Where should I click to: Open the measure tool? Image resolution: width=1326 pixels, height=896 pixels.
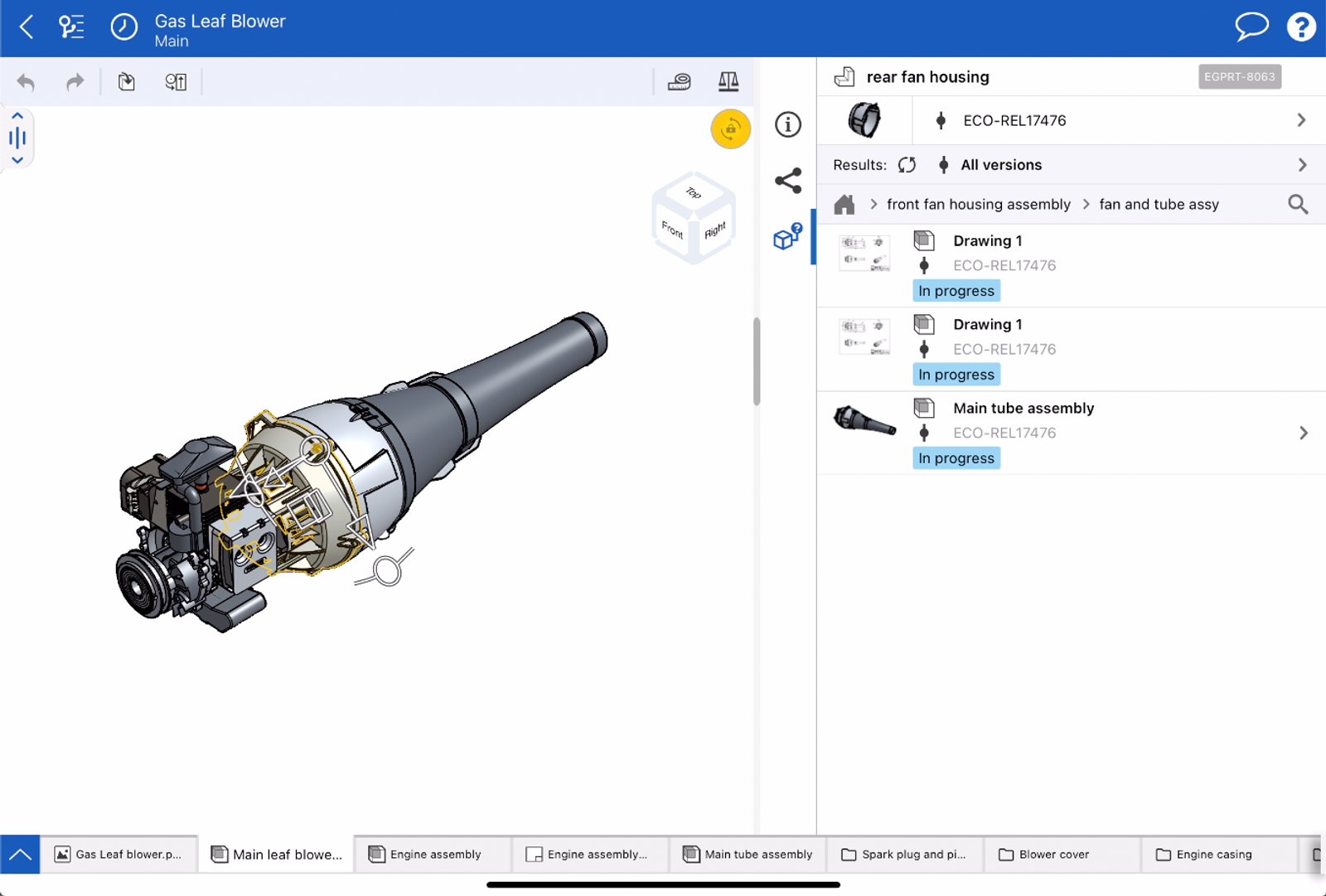point(679,81)
